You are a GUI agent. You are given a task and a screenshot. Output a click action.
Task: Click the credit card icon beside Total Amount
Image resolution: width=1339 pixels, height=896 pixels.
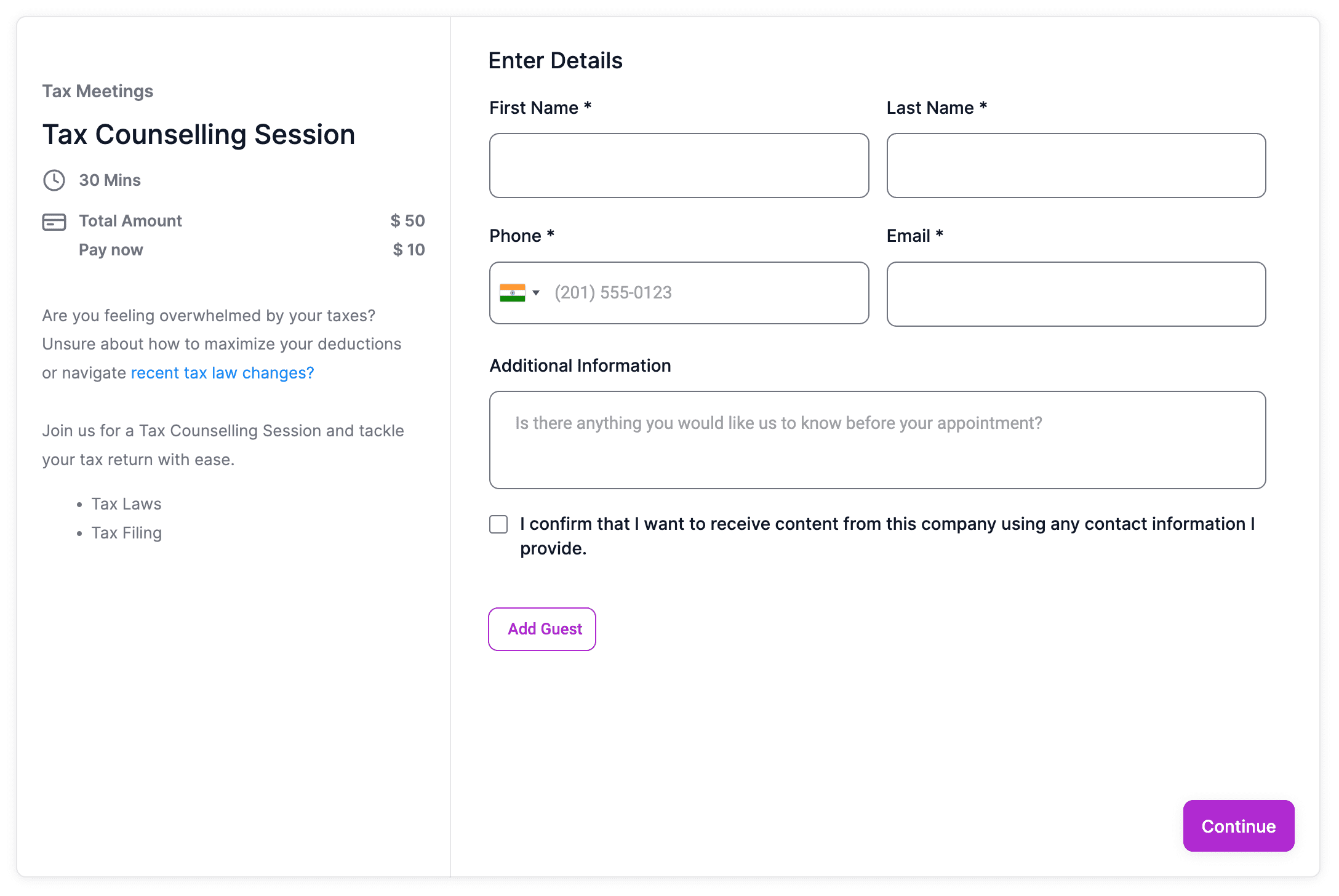tap(54, 222)
